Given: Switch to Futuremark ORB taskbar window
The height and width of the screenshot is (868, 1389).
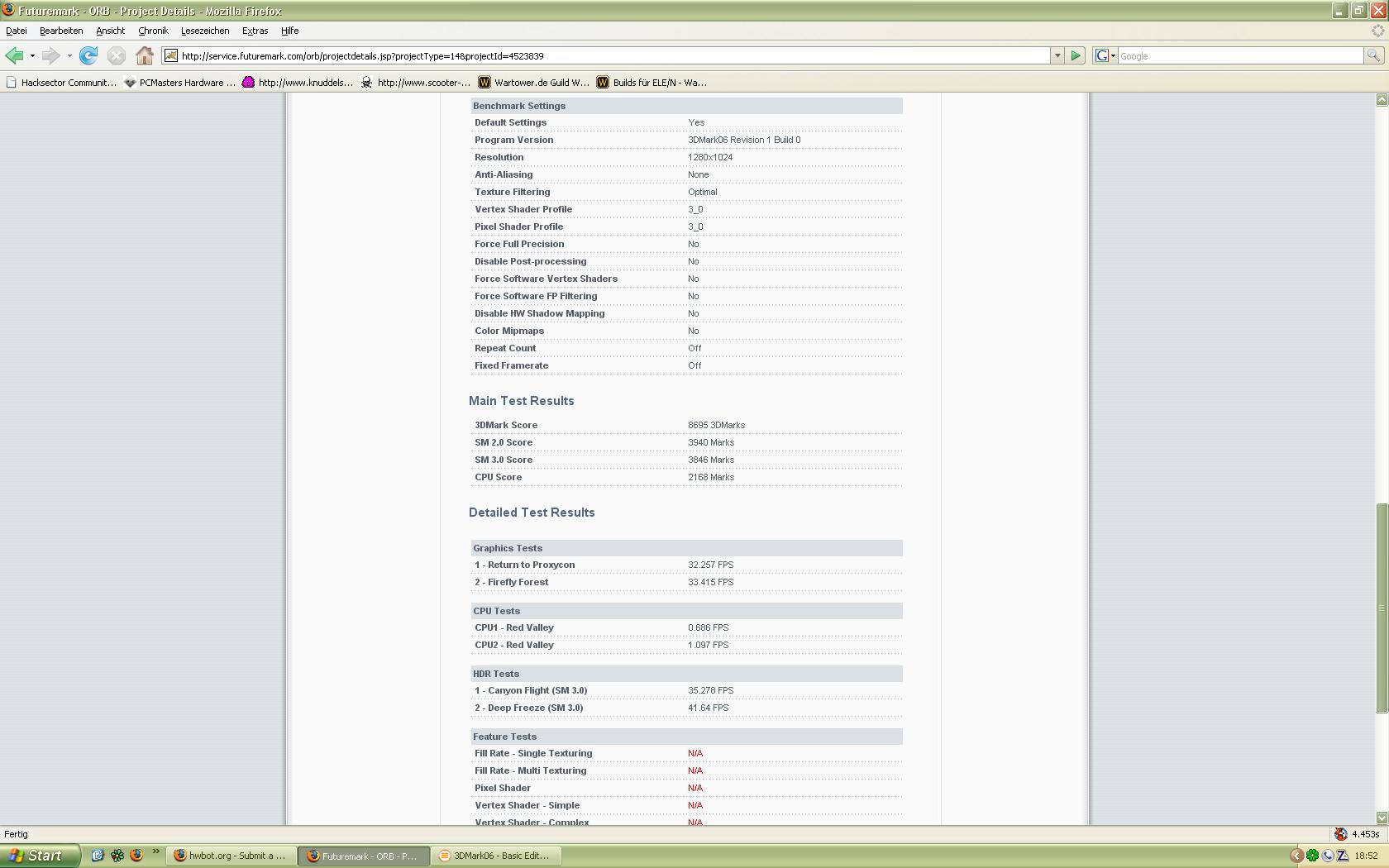Looking at the screenshot, I should point(364,856).
